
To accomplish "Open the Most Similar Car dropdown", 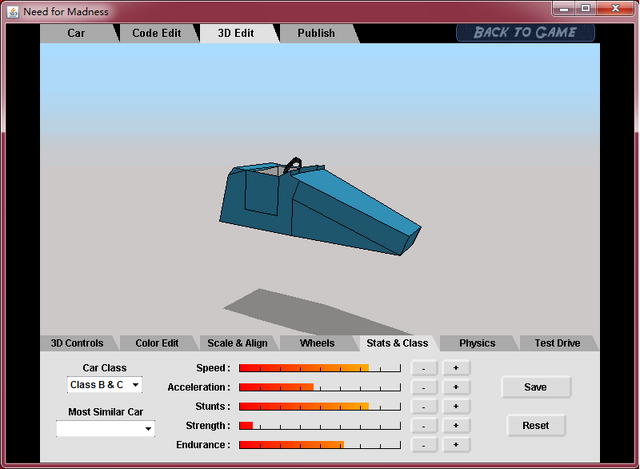I will coord(105,429).
